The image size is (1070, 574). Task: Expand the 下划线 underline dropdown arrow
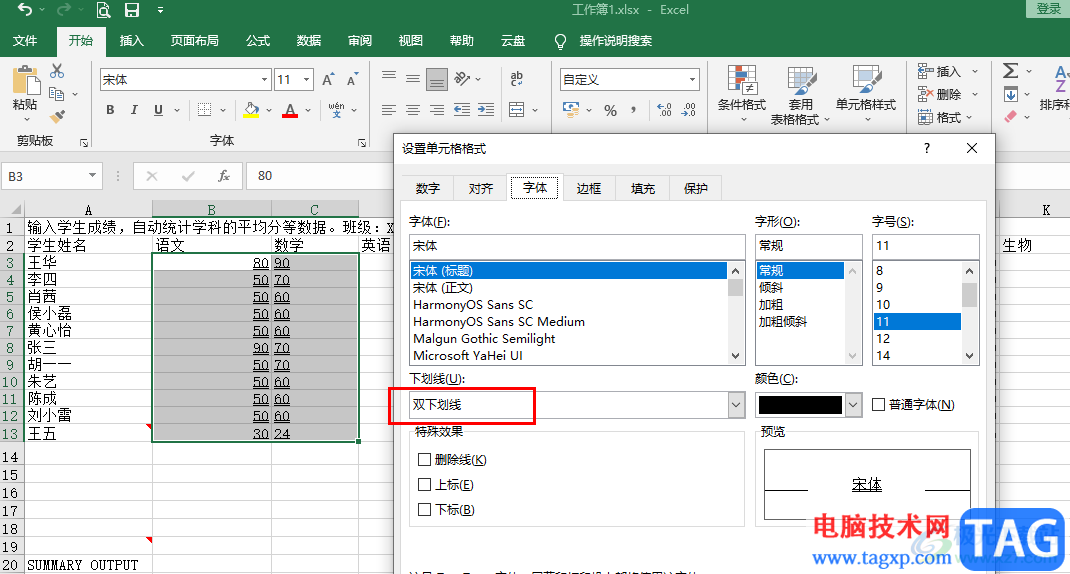point(736,405)
